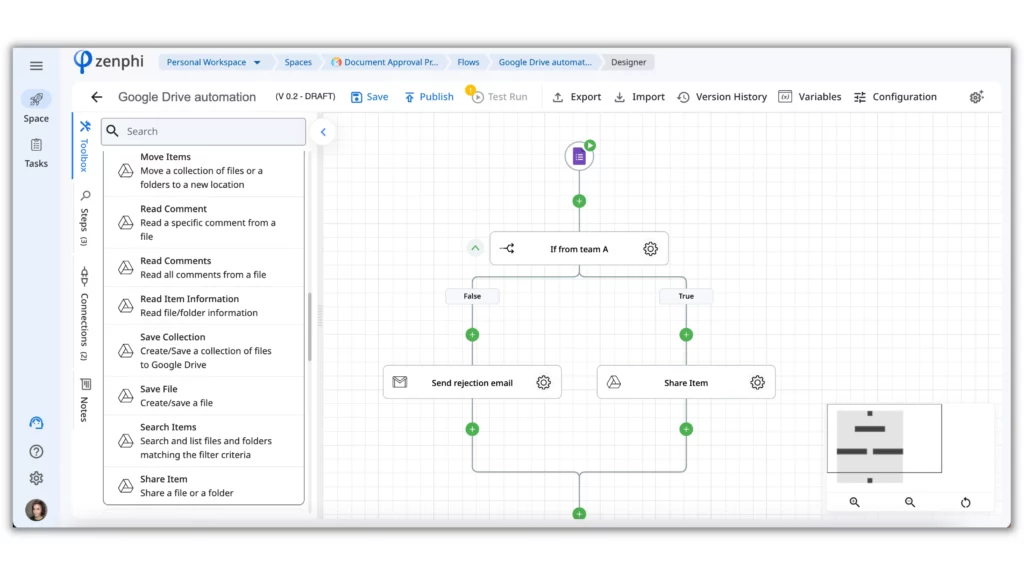The width and height of the screenshot is (1024, 576).
Task: Add step under the False branch
Action: tap(472, 335)
